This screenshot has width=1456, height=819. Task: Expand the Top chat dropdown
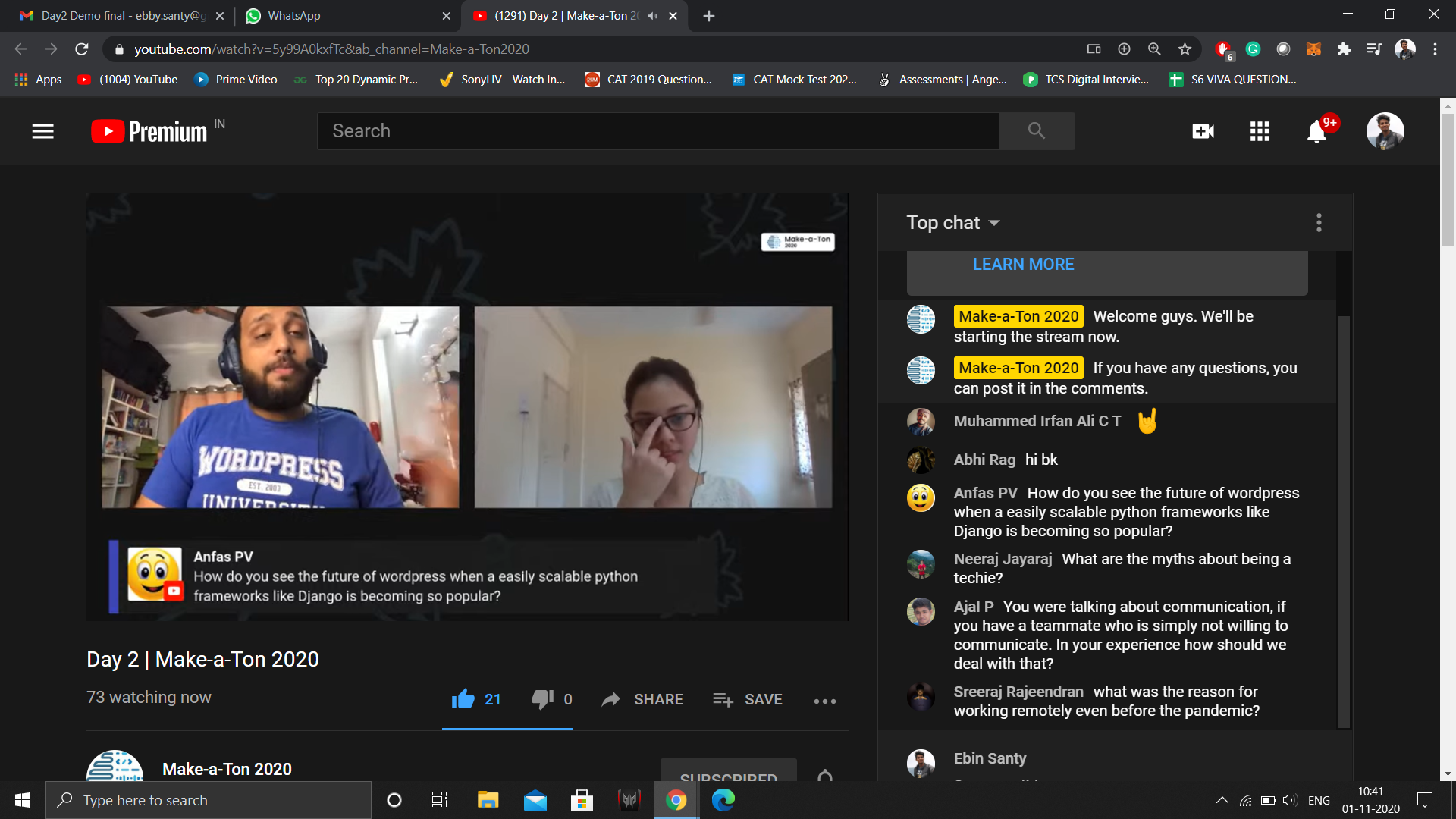click(953, 222)
